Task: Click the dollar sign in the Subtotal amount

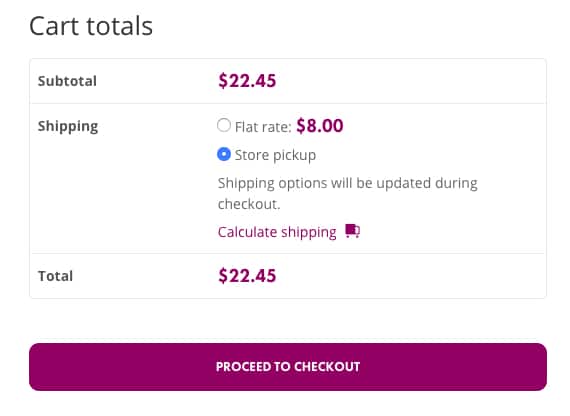Action: [222, 81]
